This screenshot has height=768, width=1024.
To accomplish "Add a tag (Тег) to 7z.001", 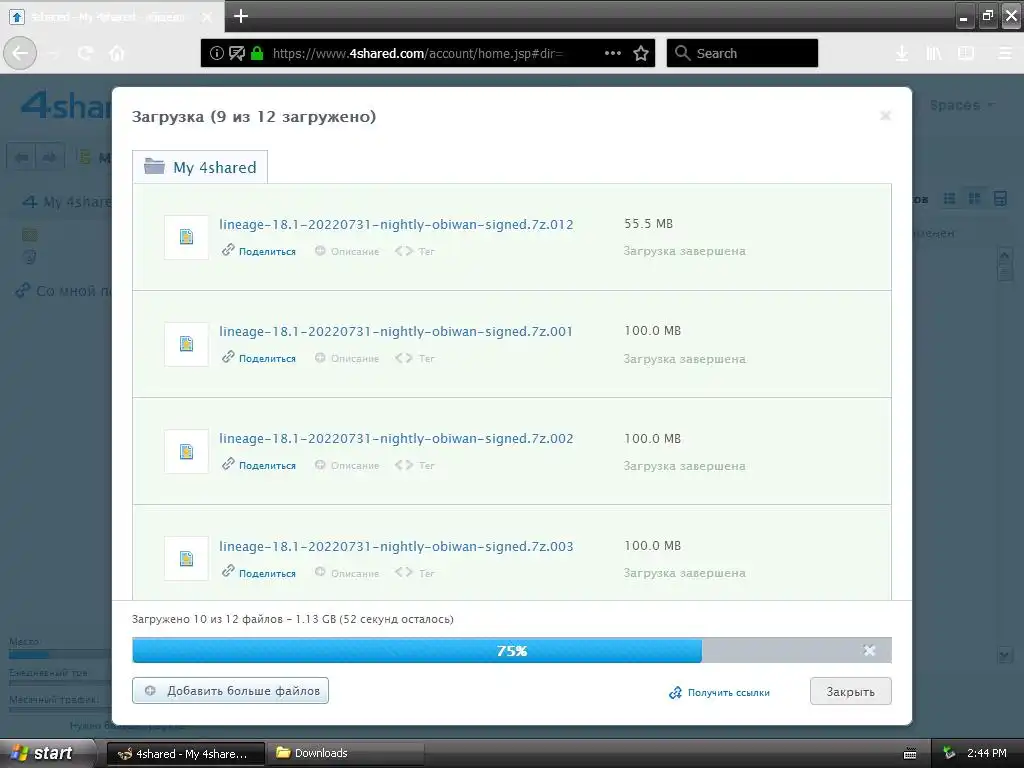I will 415,359.
